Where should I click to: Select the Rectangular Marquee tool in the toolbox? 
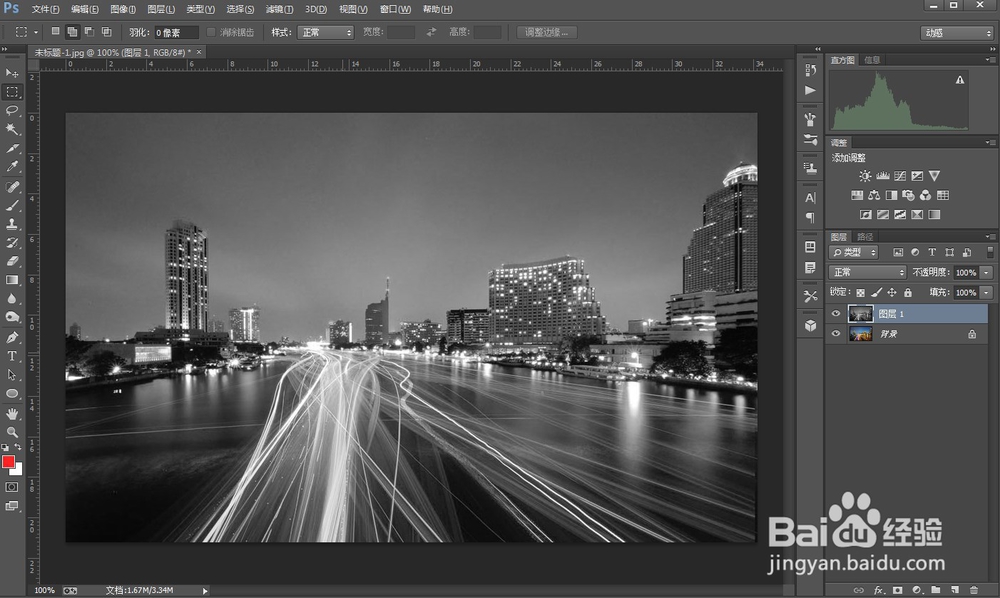pyautogui.click(x=11, y=92)
